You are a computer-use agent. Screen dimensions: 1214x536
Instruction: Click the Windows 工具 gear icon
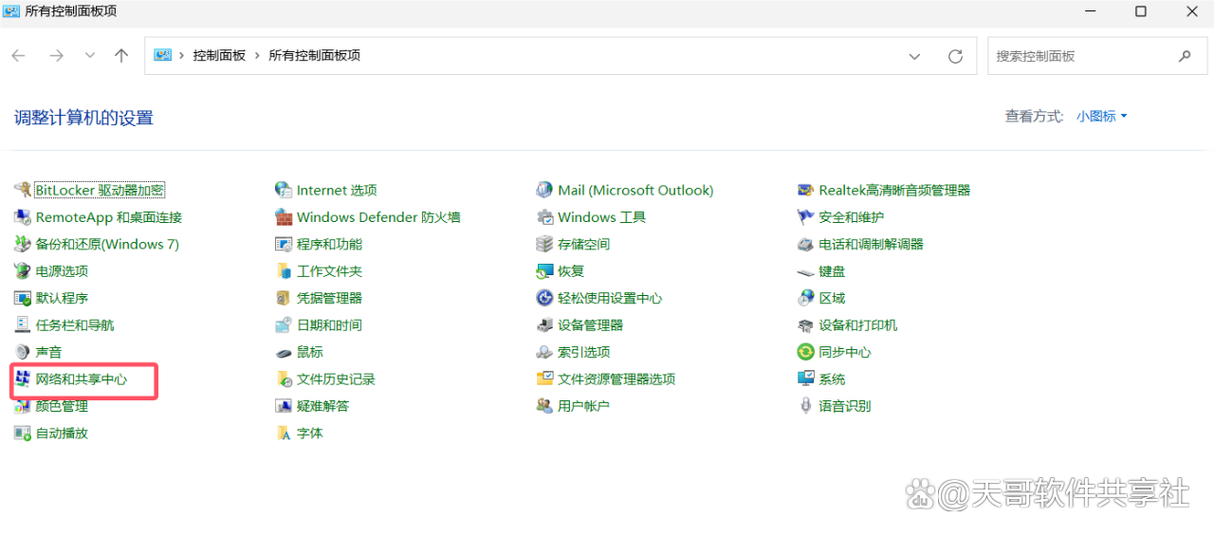544,217
